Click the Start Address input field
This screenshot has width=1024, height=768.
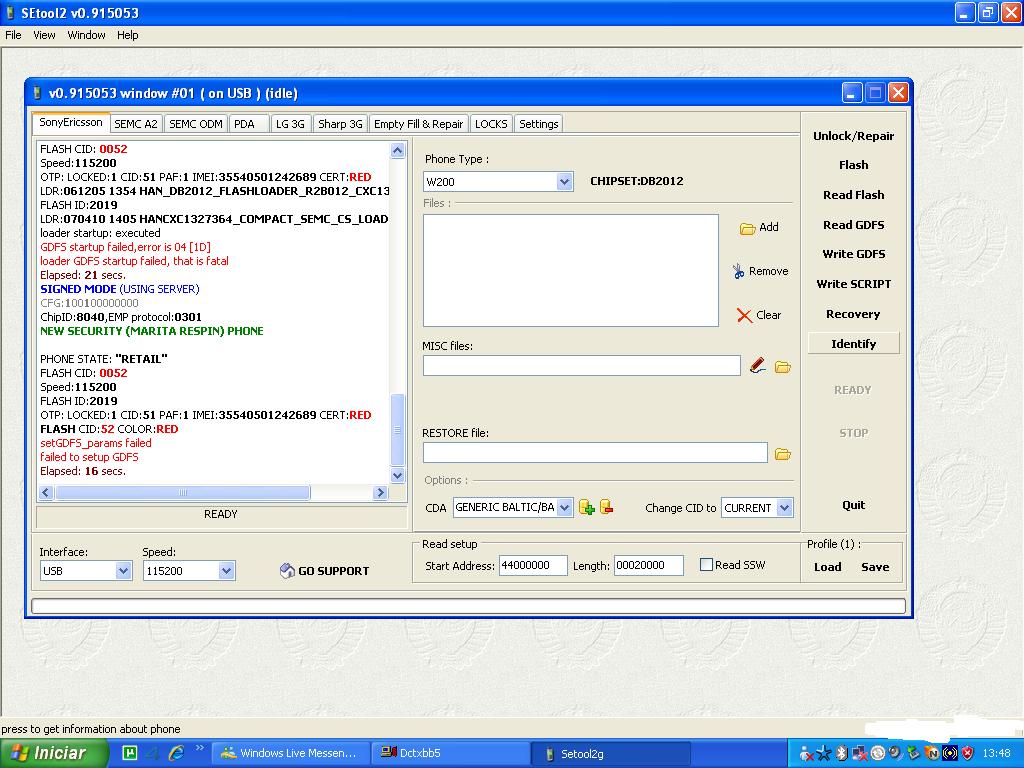click(533, 566)
